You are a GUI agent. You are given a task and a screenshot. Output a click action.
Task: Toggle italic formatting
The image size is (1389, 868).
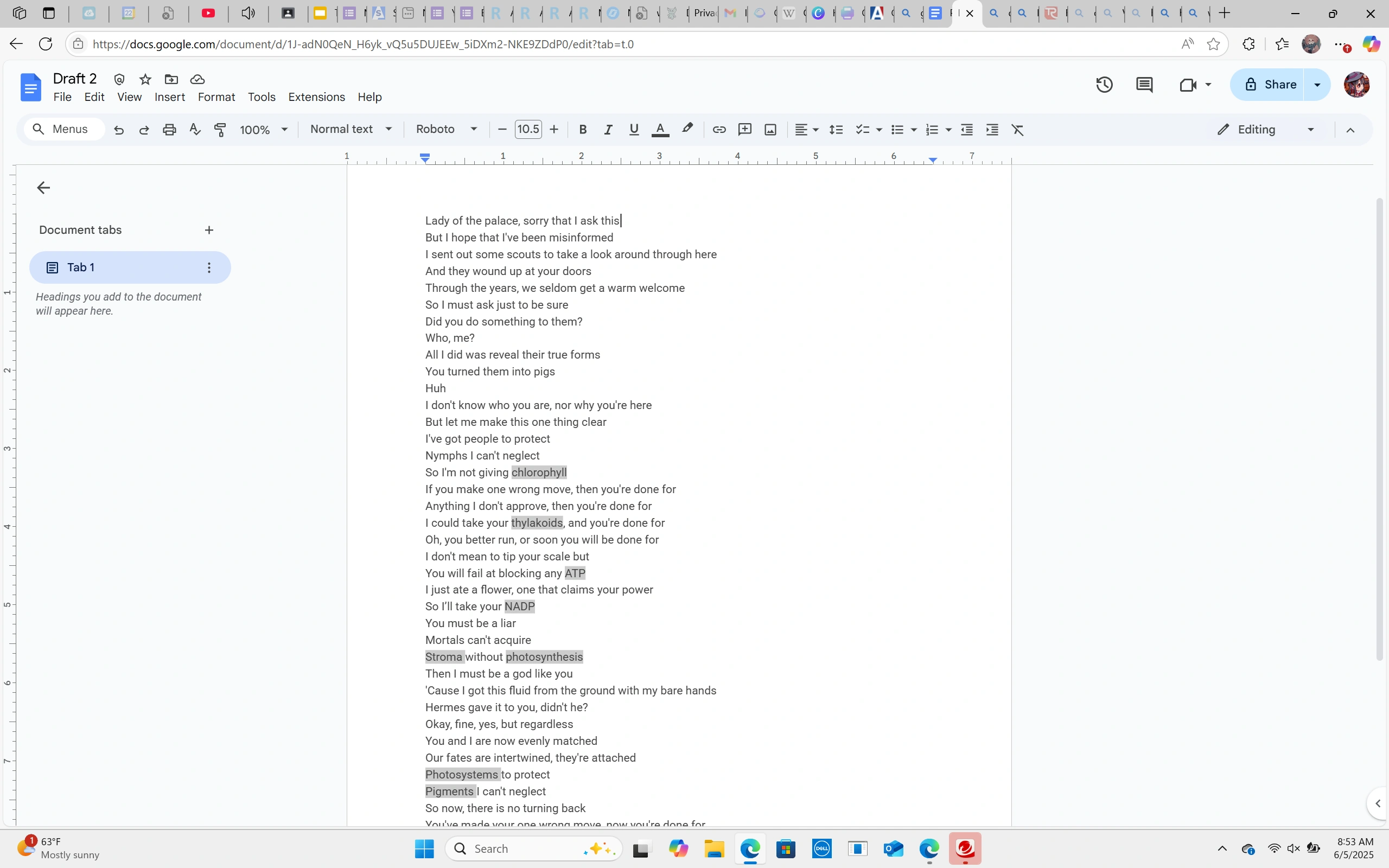[608, 130]
